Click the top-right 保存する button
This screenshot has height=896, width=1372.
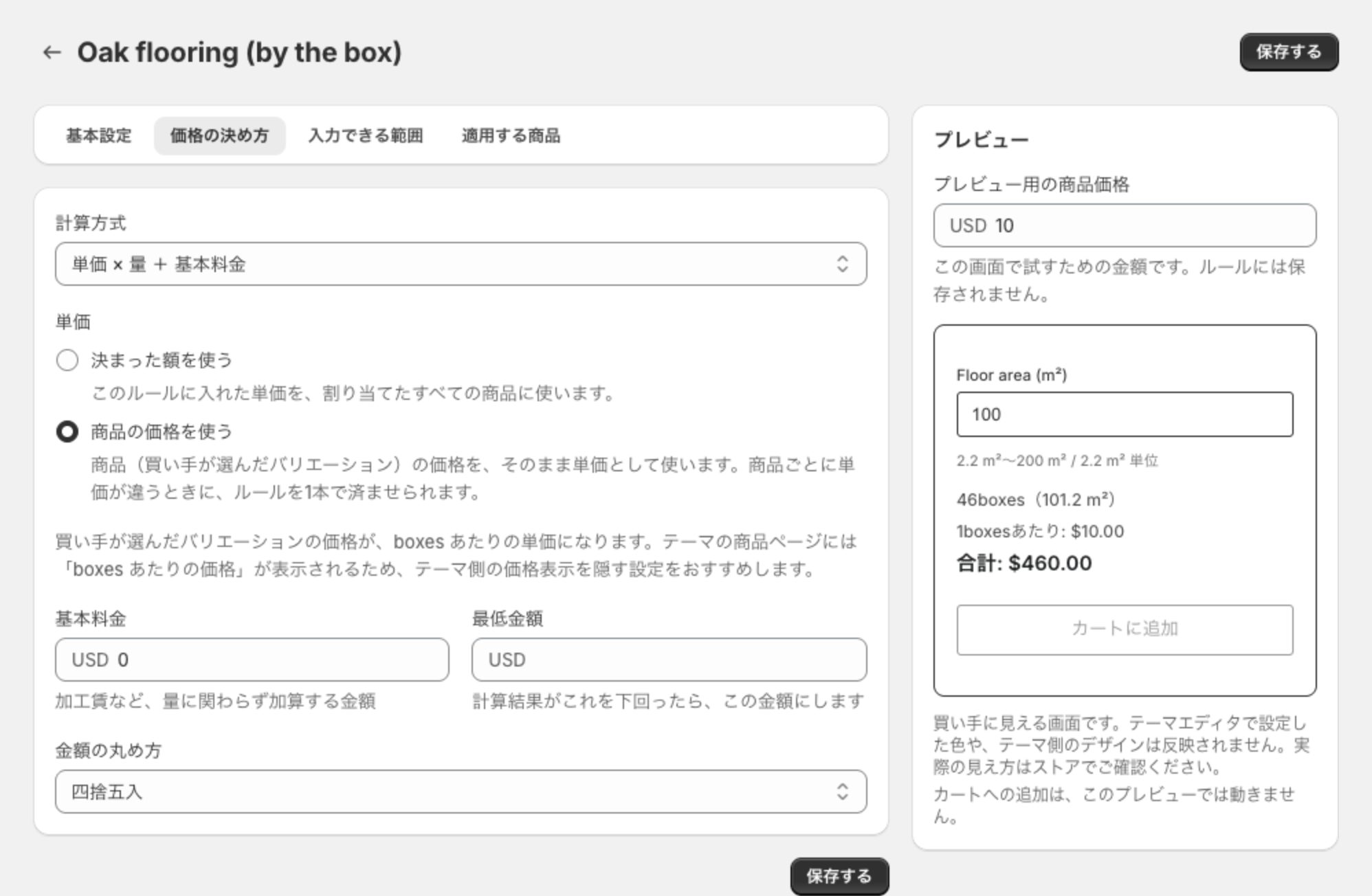click(1289, 52)
